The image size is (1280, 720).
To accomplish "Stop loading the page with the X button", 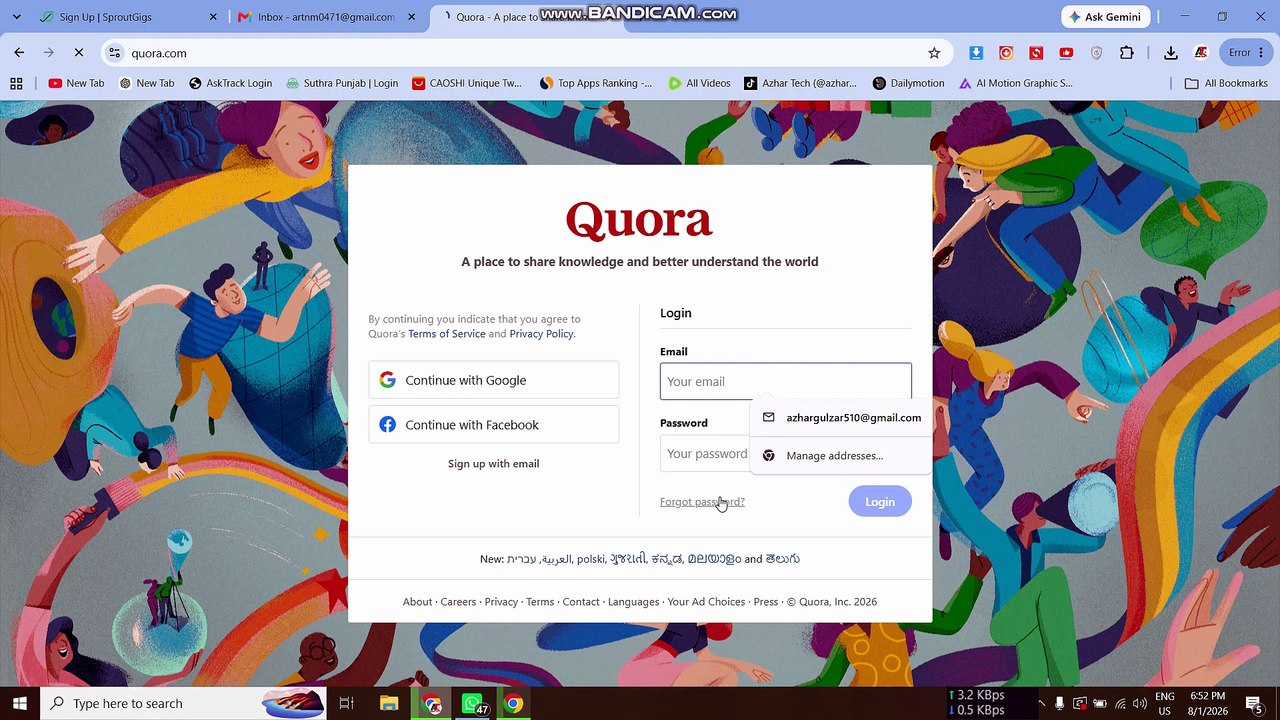I will [79, 53].
